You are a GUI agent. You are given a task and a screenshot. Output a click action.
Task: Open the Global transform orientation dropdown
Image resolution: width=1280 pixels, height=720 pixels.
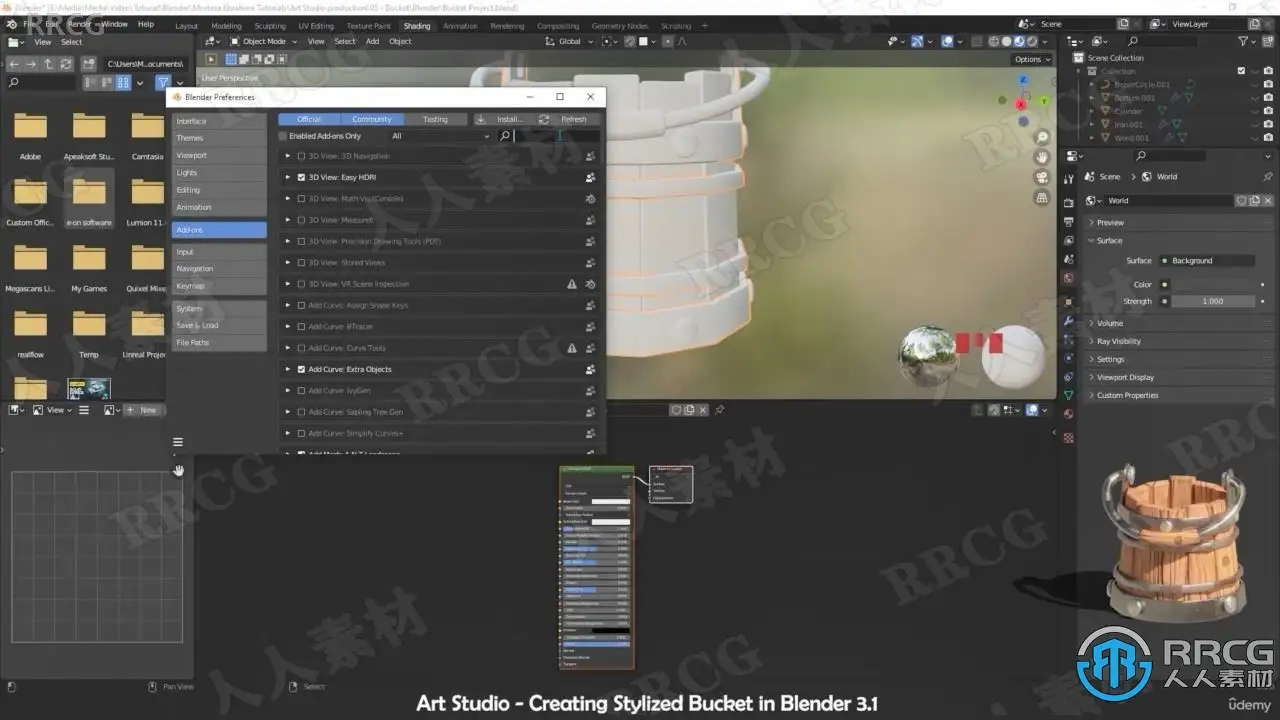[569, 41]
